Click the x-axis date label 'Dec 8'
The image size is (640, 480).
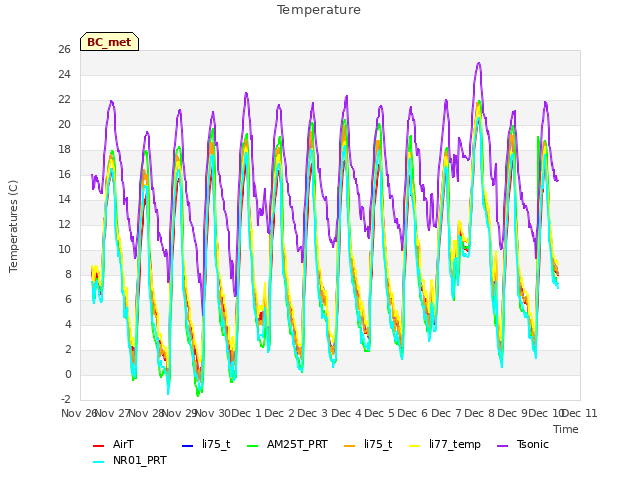(x=480, y=413)
